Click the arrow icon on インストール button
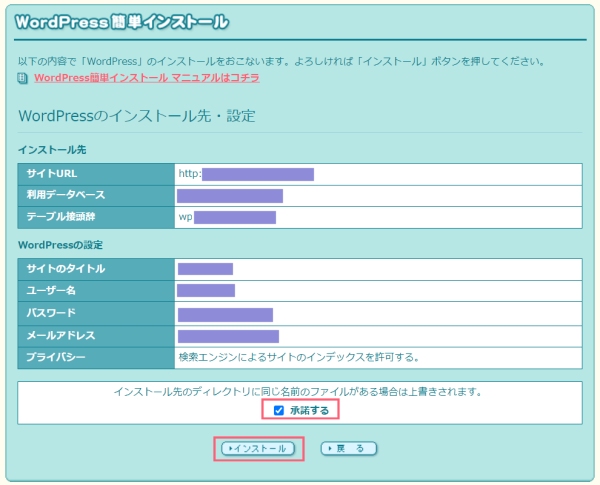Viewport: 600px width, 485px height. click(229, 449)
